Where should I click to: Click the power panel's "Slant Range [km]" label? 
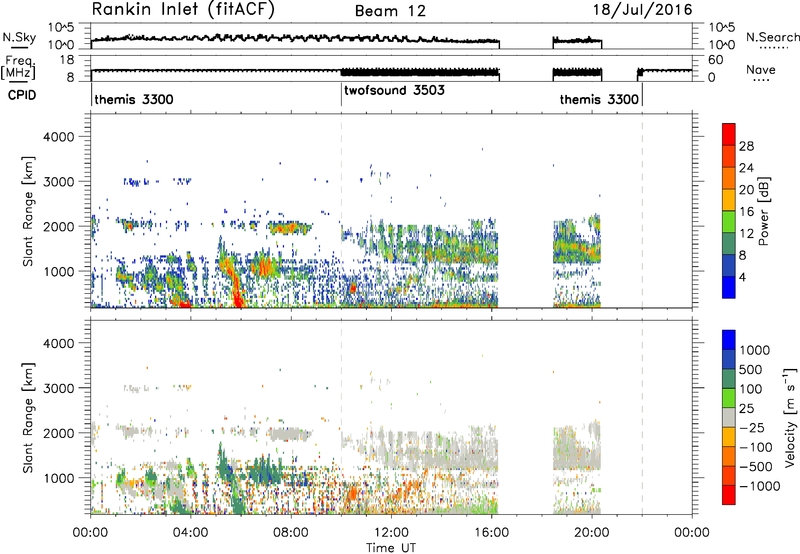28,211
